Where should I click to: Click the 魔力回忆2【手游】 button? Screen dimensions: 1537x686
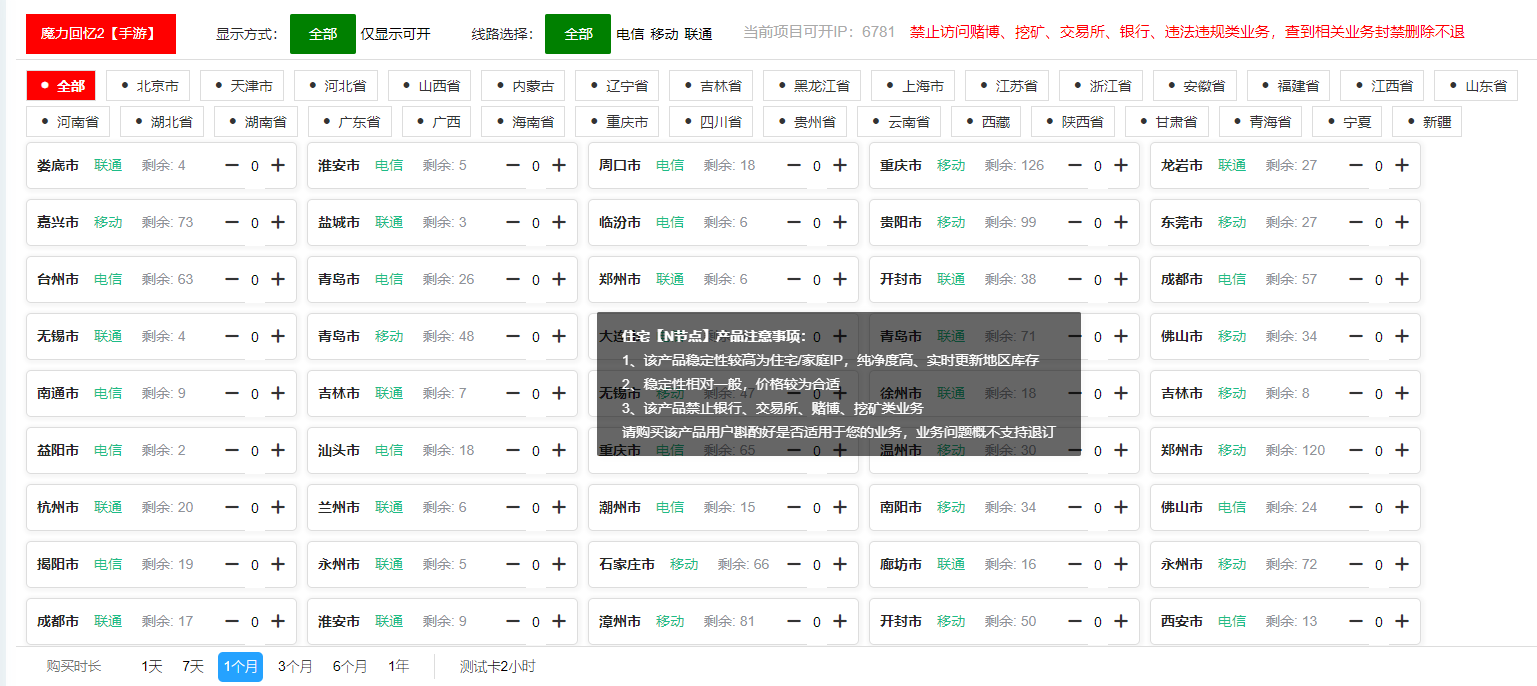[x=97, y=33]
